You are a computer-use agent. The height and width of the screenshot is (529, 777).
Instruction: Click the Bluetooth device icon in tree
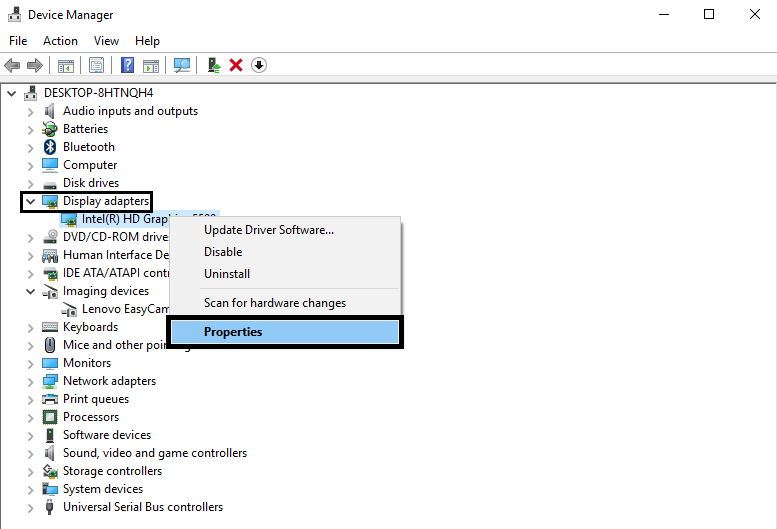point(50,147)
